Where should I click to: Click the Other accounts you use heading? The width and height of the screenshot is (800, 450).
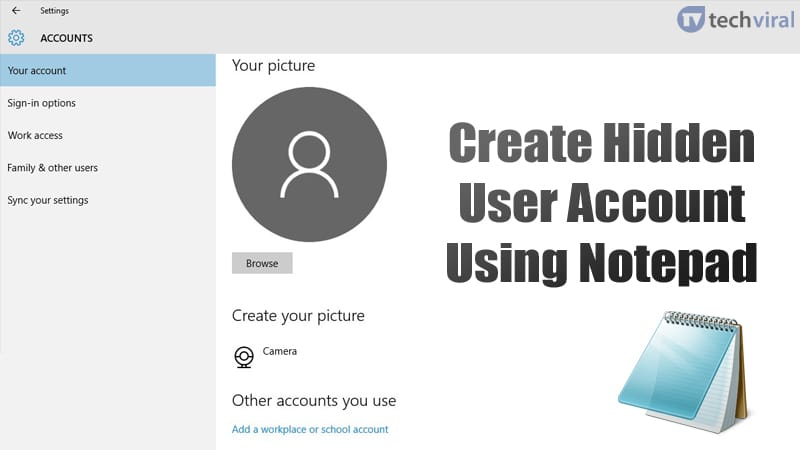coord(314,401)
